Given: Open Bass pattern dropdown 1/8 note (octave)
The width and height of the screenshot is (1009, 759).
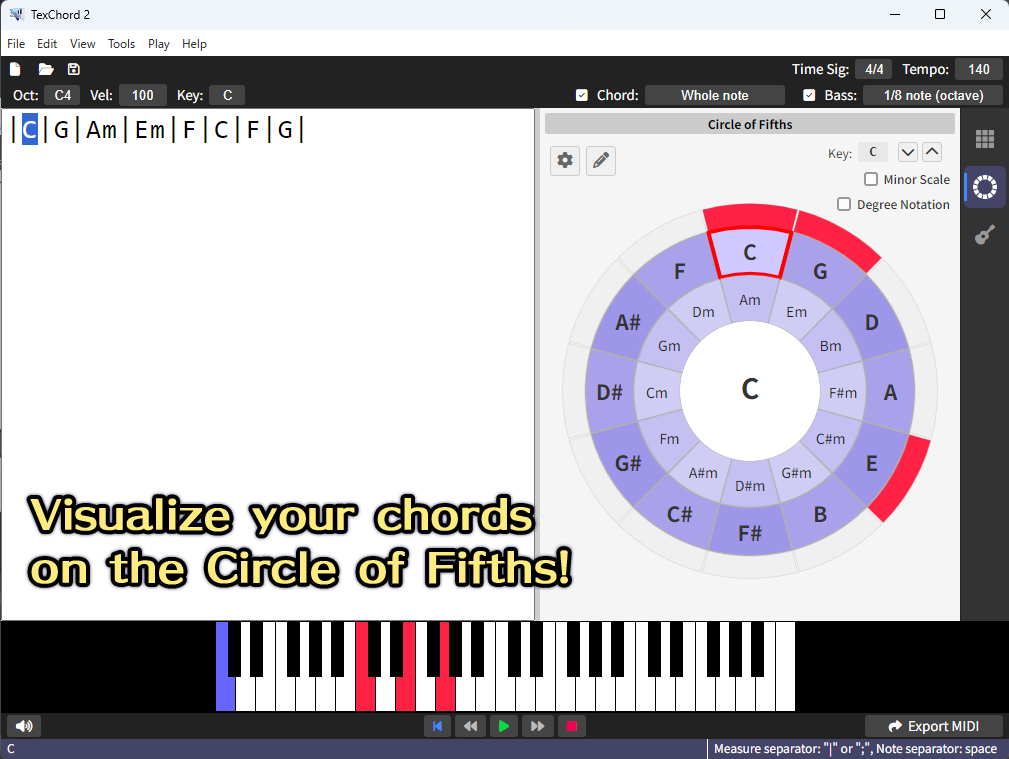Looking at the screenshot, I should pyautogui.click(x=933, y=95).
